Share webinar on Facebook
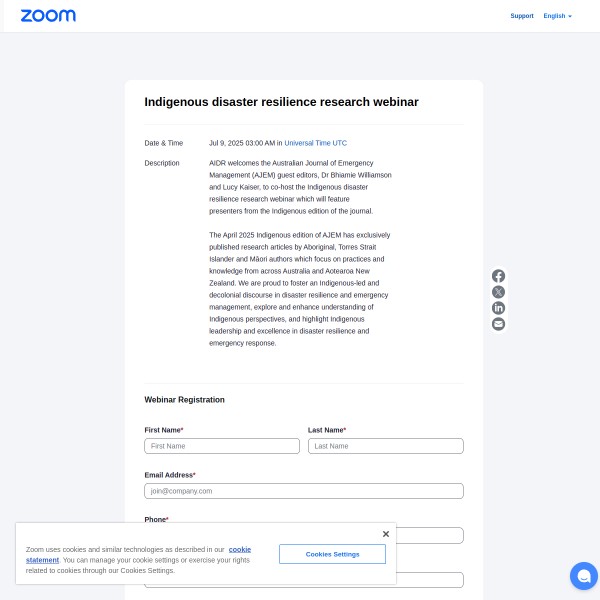Screen dimensions: 600x600 (498, 276)
